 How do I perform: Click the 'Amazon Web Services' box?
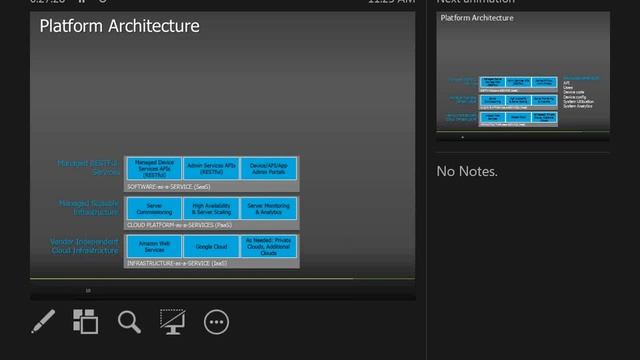154,247
